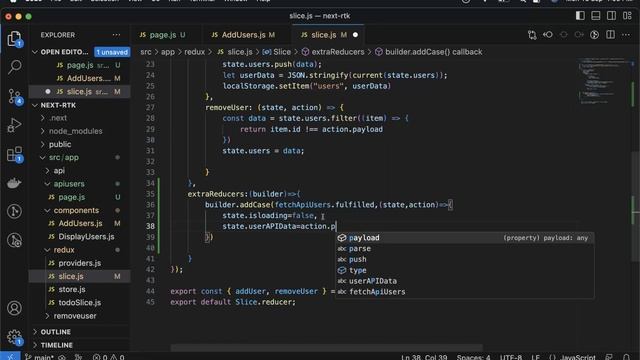Open the Source Control view
Viewport: 640px width, 360px height.
coord(14,97)
